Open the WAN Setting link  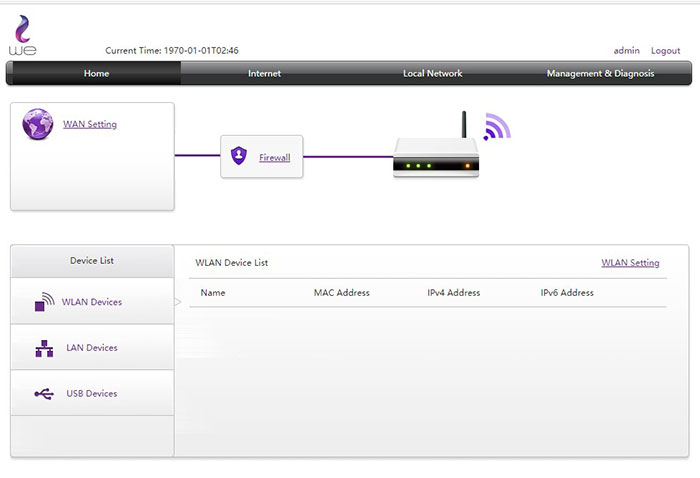click(x=90, y=125)
